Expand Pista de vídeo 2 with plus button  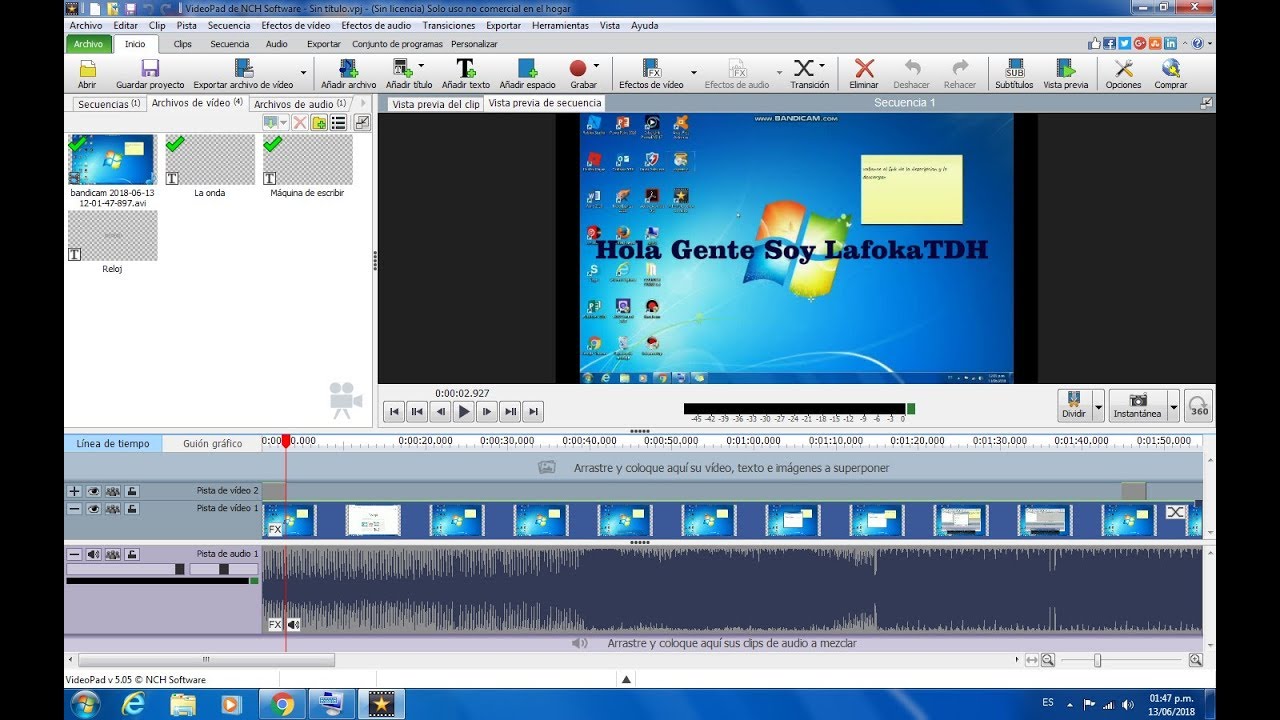pos(74,491)
